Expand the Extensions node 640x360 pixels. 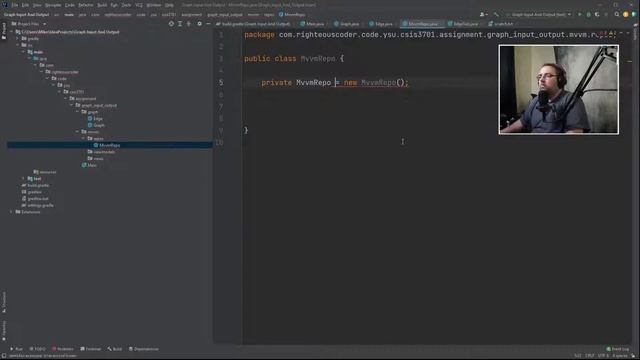(x=11, y=212)
